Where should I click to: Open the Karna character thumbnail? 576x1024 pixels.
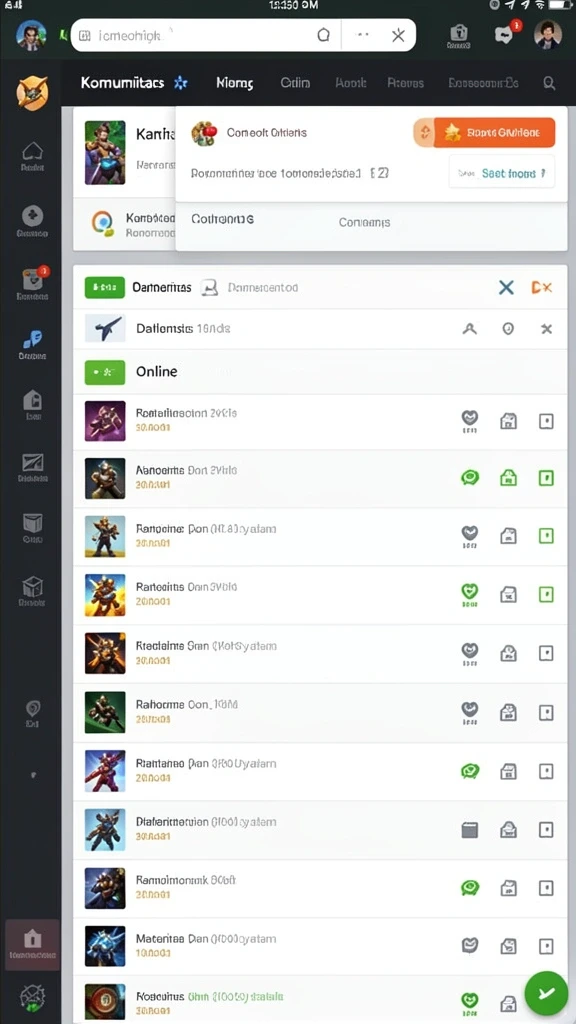click(x=104, y=152)
